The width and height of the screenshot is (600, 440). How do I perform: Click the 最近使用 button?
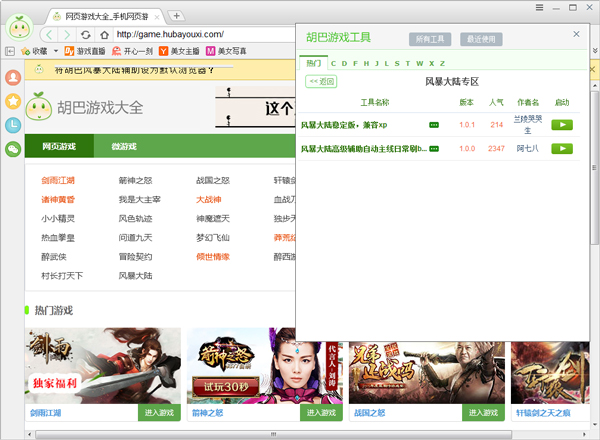(480, 39)
